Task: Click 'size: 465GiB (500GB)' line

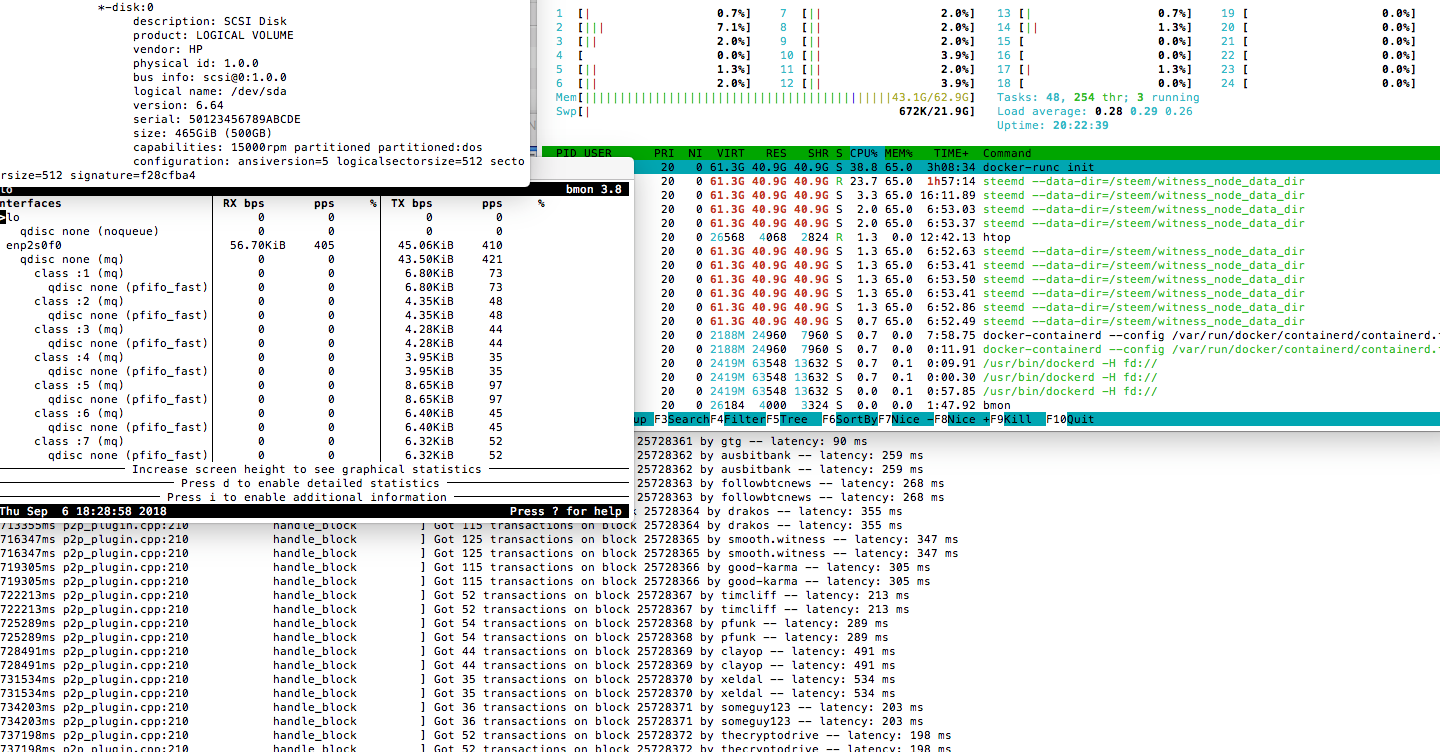Action: [x=202, y=133]
